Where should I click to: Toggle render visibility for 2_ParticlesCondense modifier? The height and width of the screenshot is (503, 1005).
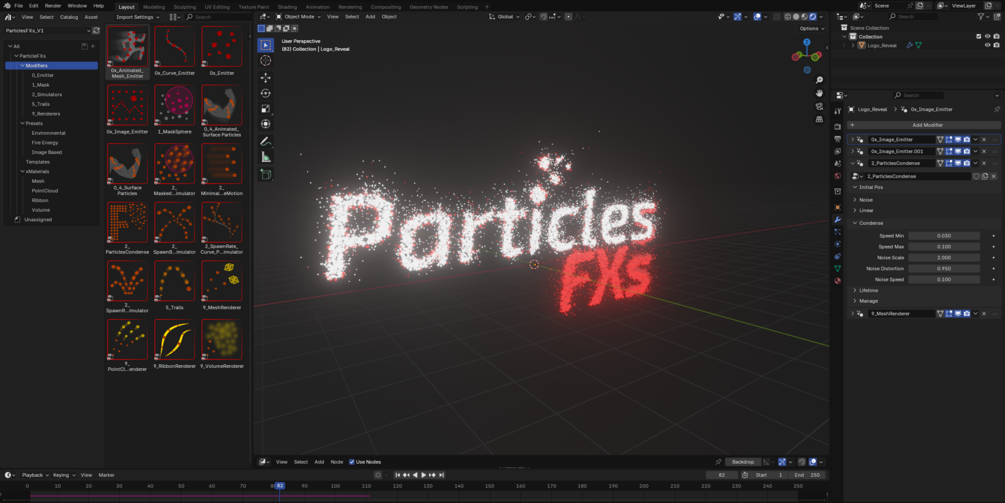coord(967,163)
